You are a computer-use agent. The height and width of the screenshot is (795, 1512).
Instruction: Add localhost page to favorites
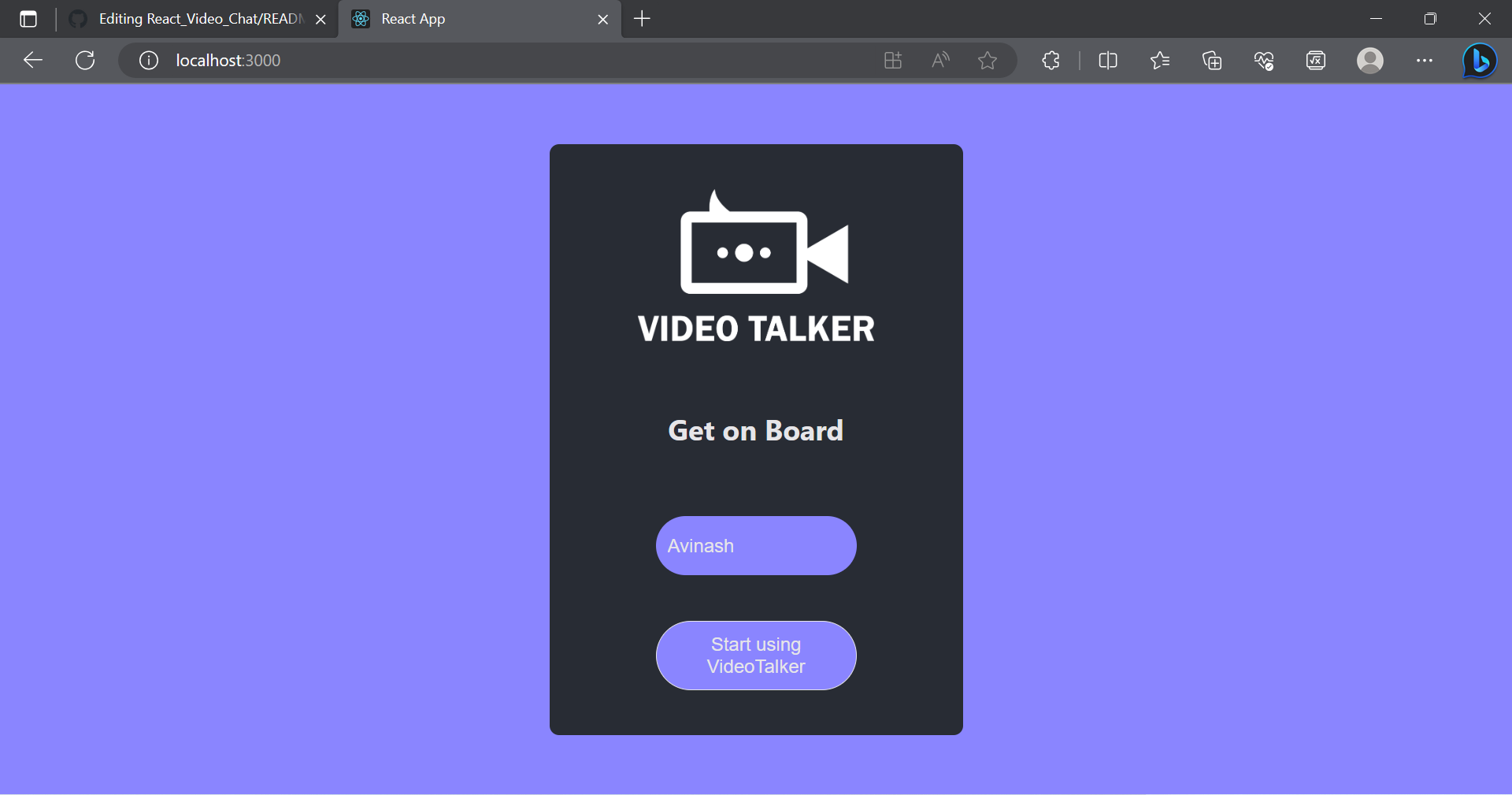tap(988, 61)
